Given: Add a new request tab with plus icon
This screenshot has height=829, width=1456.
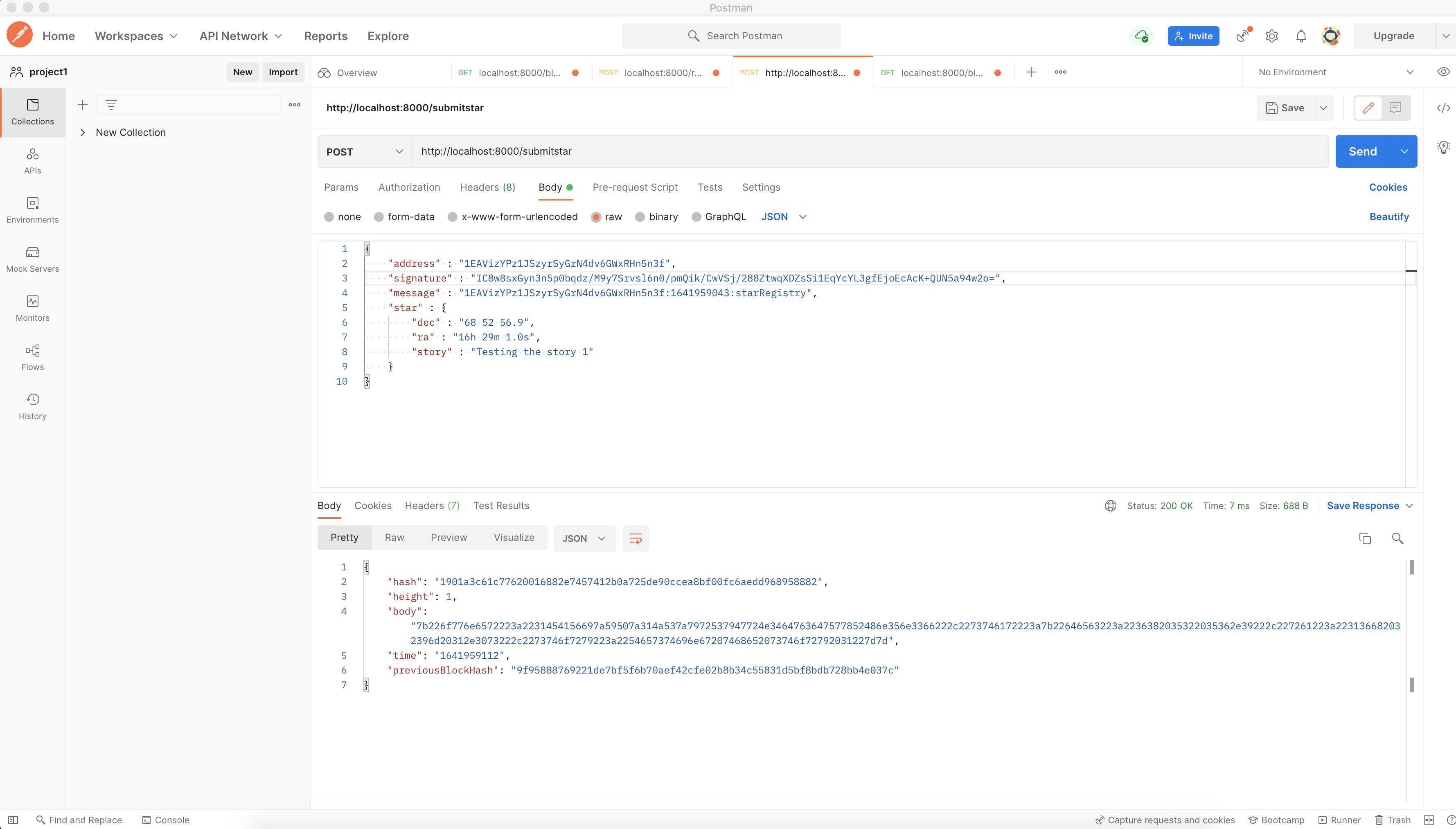Looking at the screenshot, I should (x=1031, y=72).
